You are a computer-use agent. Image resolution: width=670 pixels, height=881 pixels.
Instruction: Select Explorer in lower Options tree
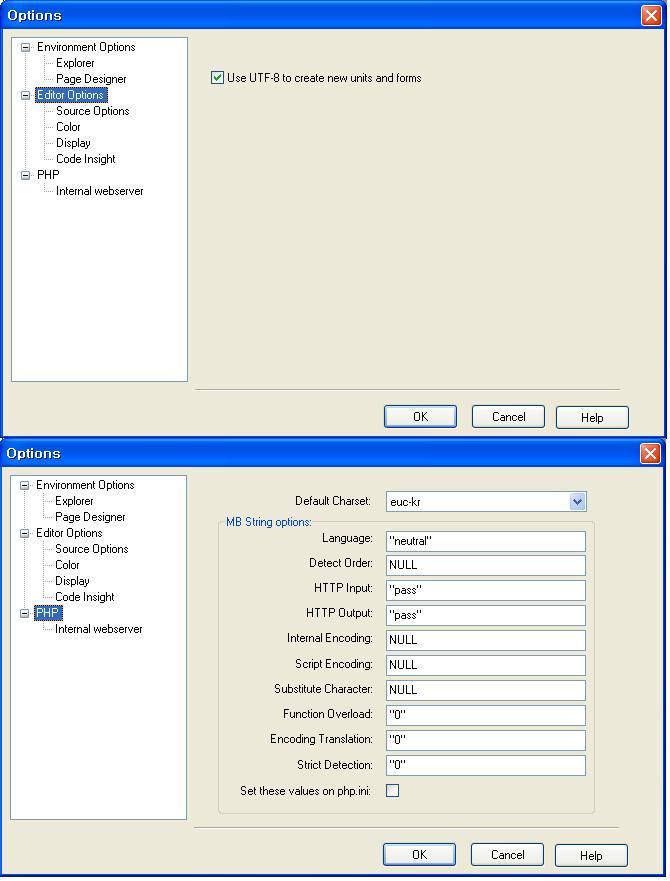pos(74,501)
